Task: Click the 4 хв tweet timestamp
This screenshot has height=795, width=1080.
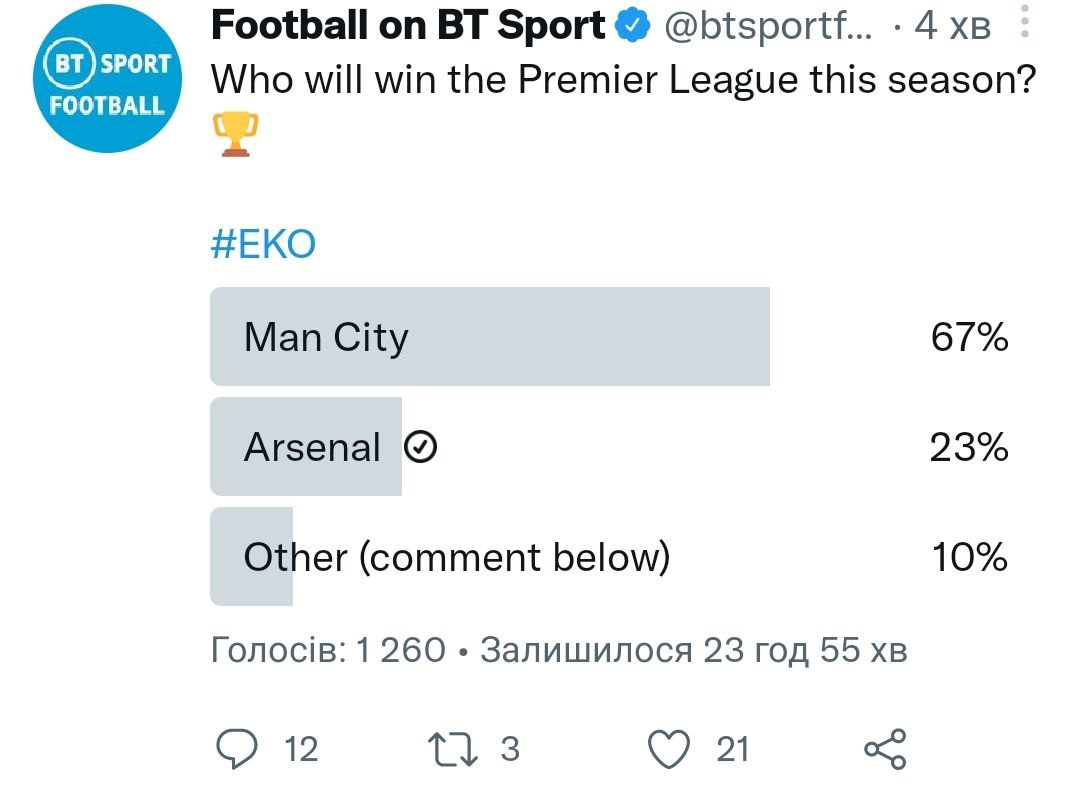Action: pos(953,28)
